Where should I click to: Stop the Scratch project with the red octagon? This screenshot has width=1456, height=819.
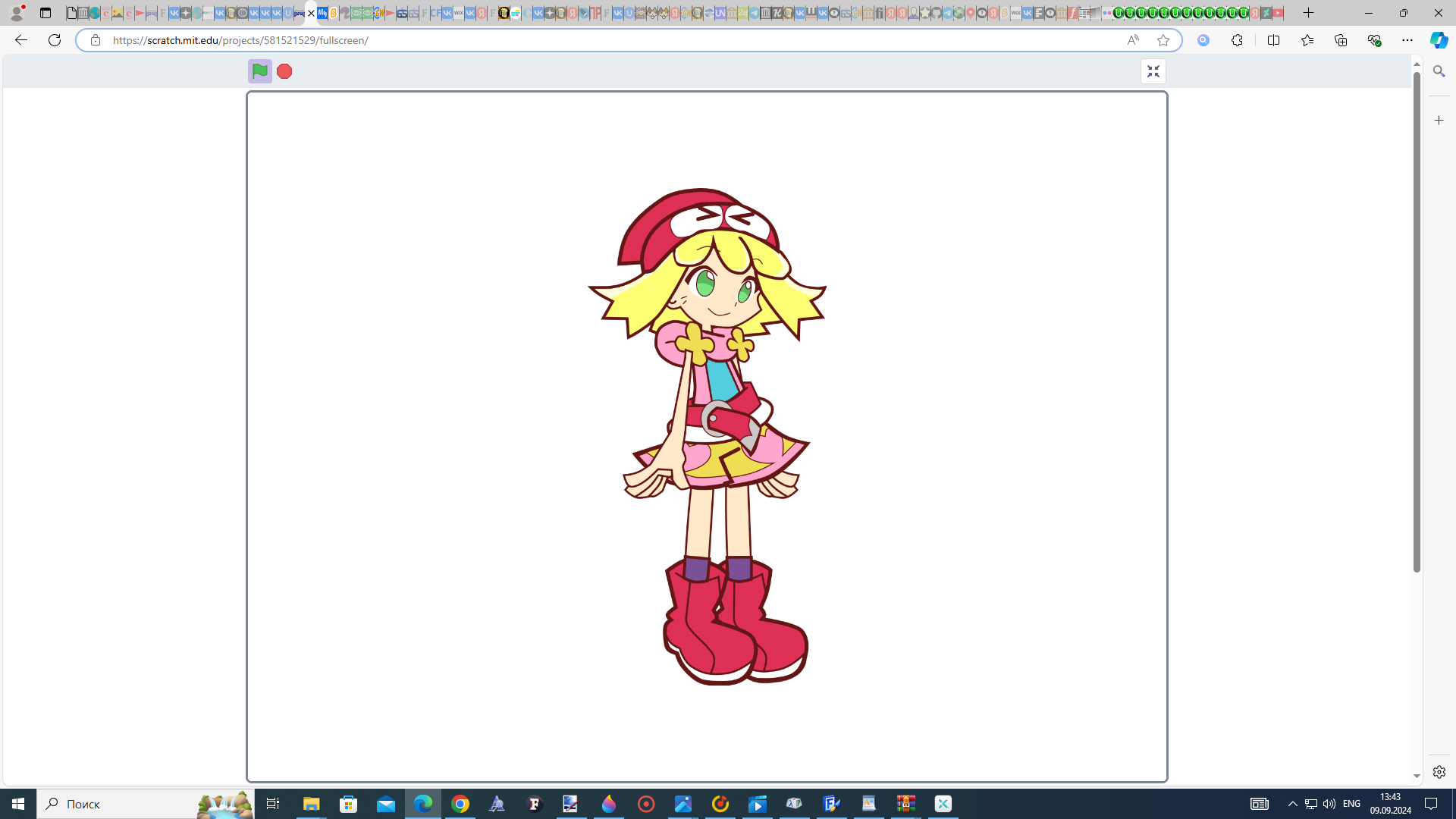tap(284, 71)
